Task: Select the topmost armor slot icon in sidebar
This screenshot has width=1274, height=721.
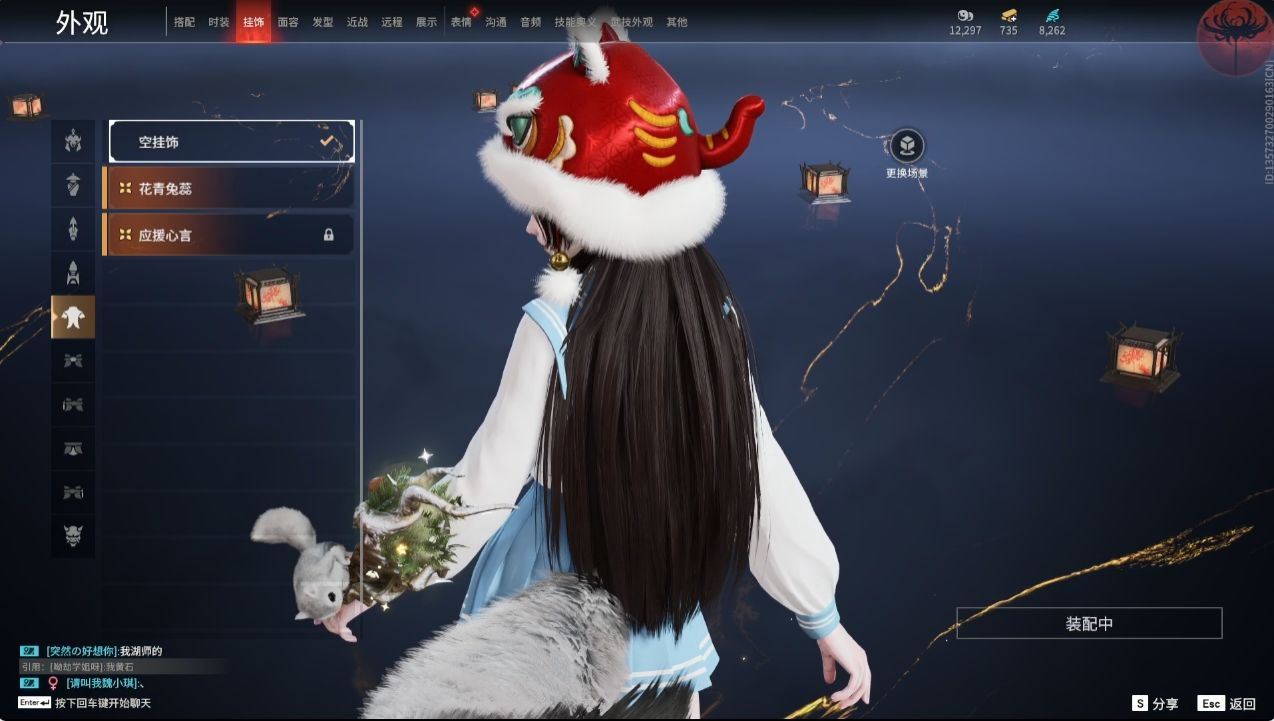Action: (71, 141)
